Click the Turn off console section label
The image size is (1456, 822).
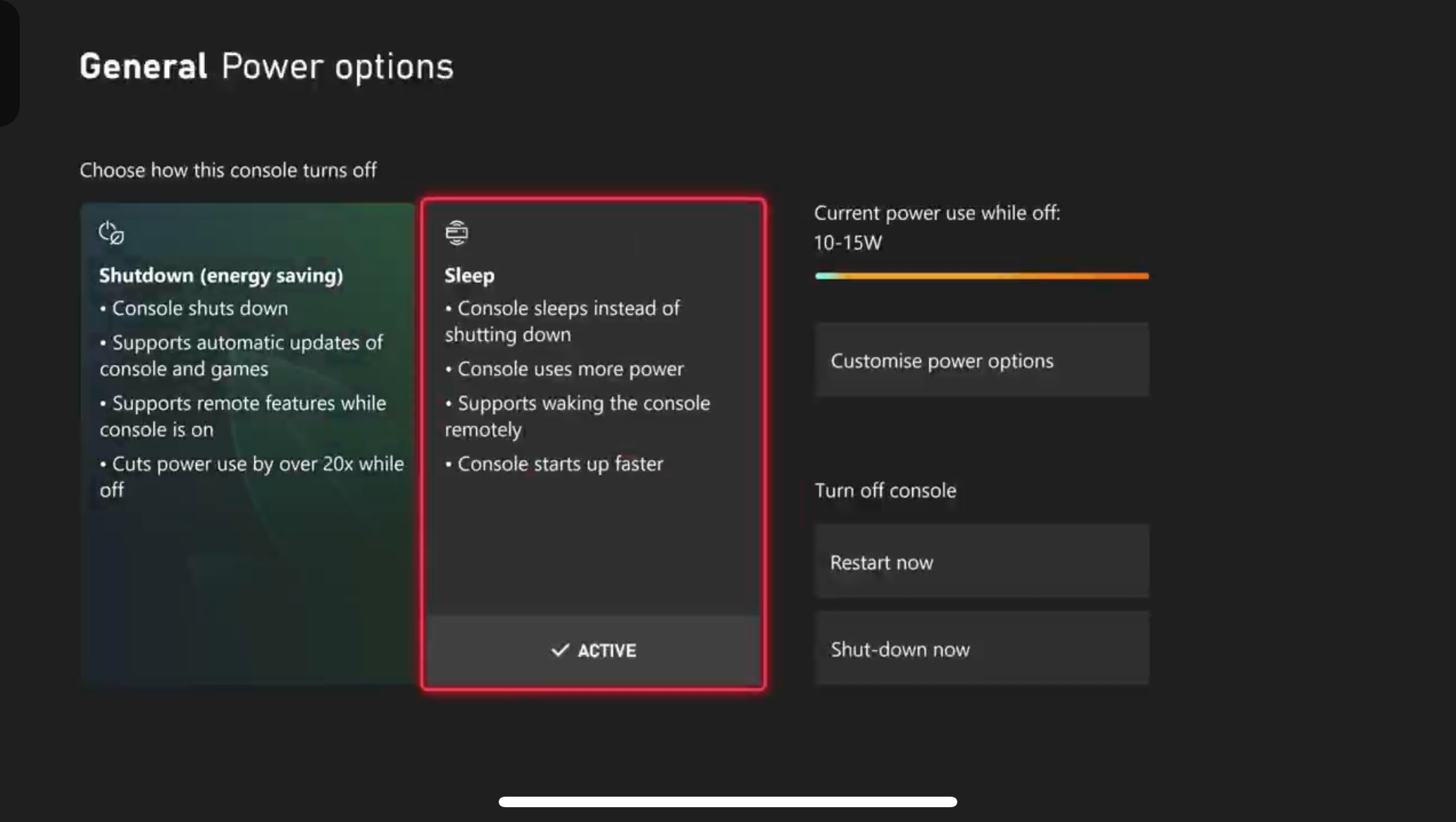coord(885,490)
